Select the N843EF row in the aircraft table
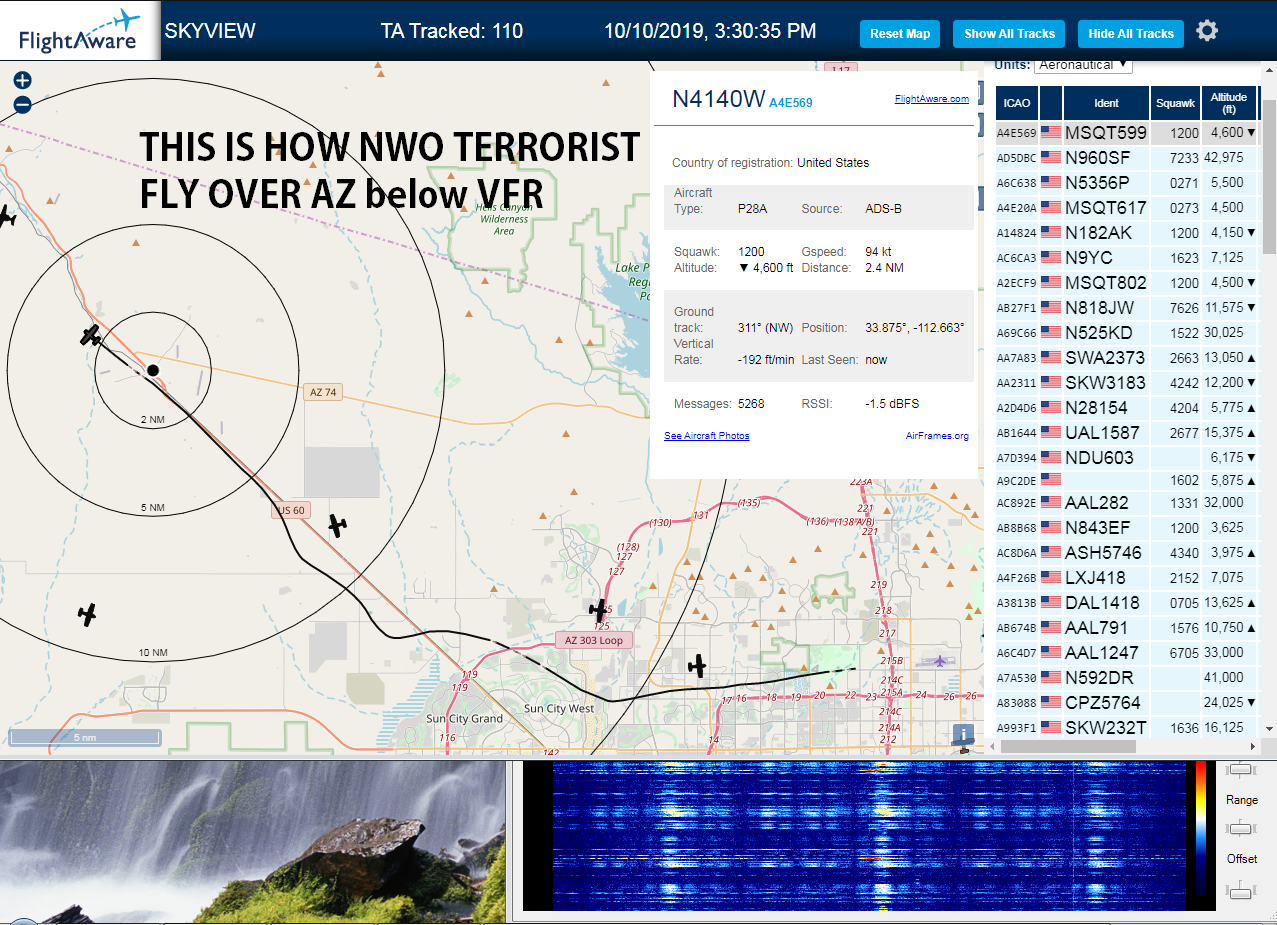This screenshot has height=925, width=1277. (x=1126, y=527)
